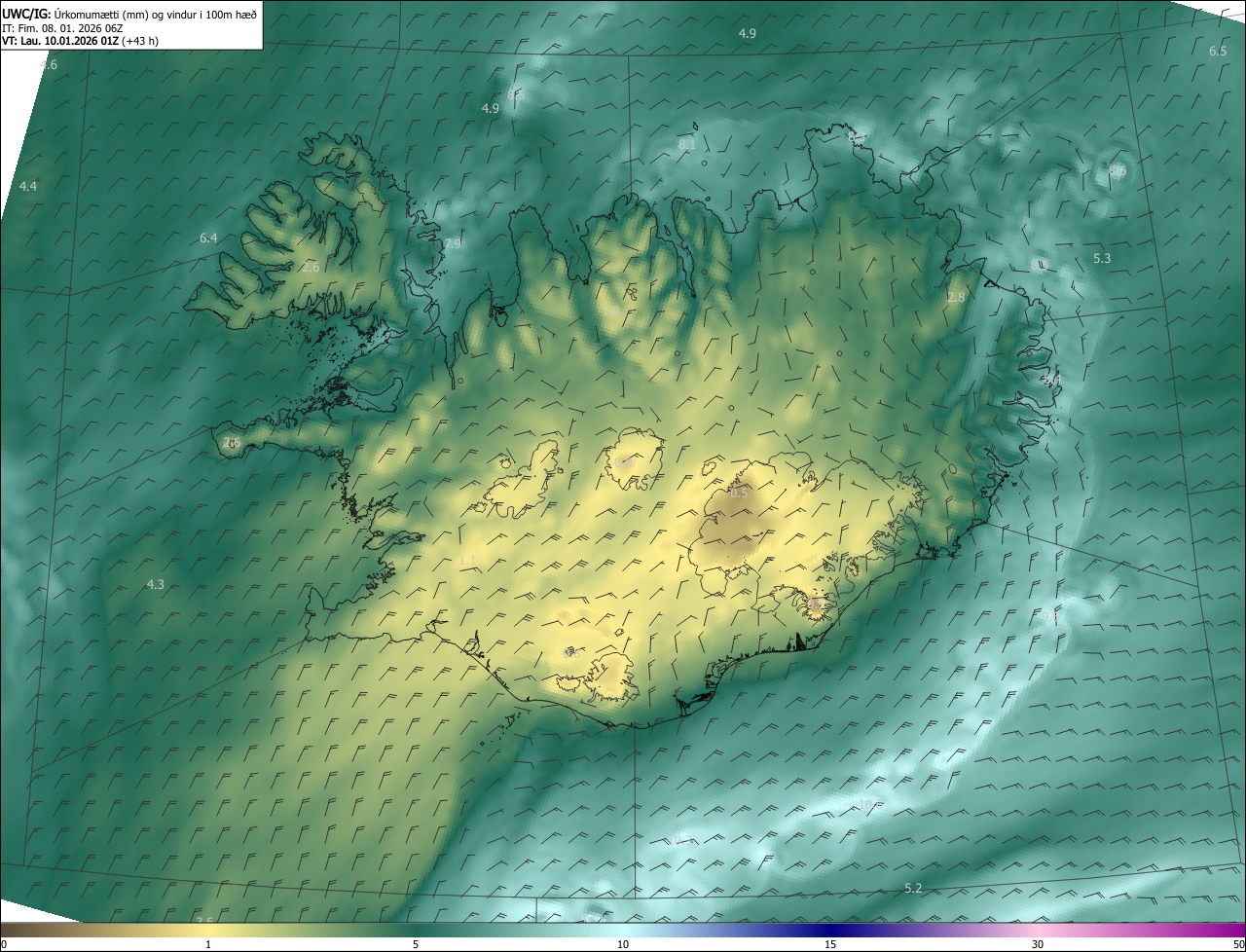Click the colorbar tick label 0
Image resolution: width=1246 pixels, height=952 pixels.
[x=4, y=945]
